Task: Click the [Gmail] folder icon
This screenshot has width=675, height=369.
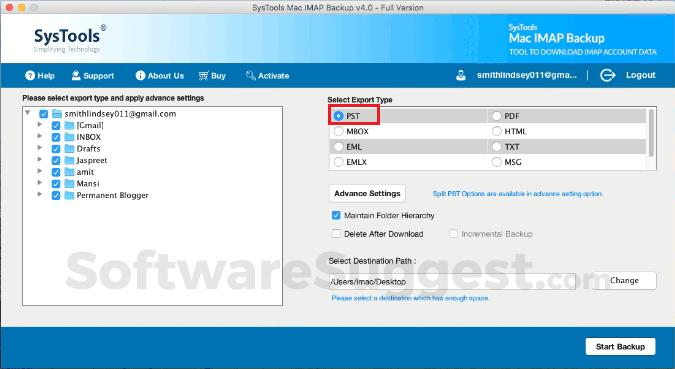Action: point(69,125)
